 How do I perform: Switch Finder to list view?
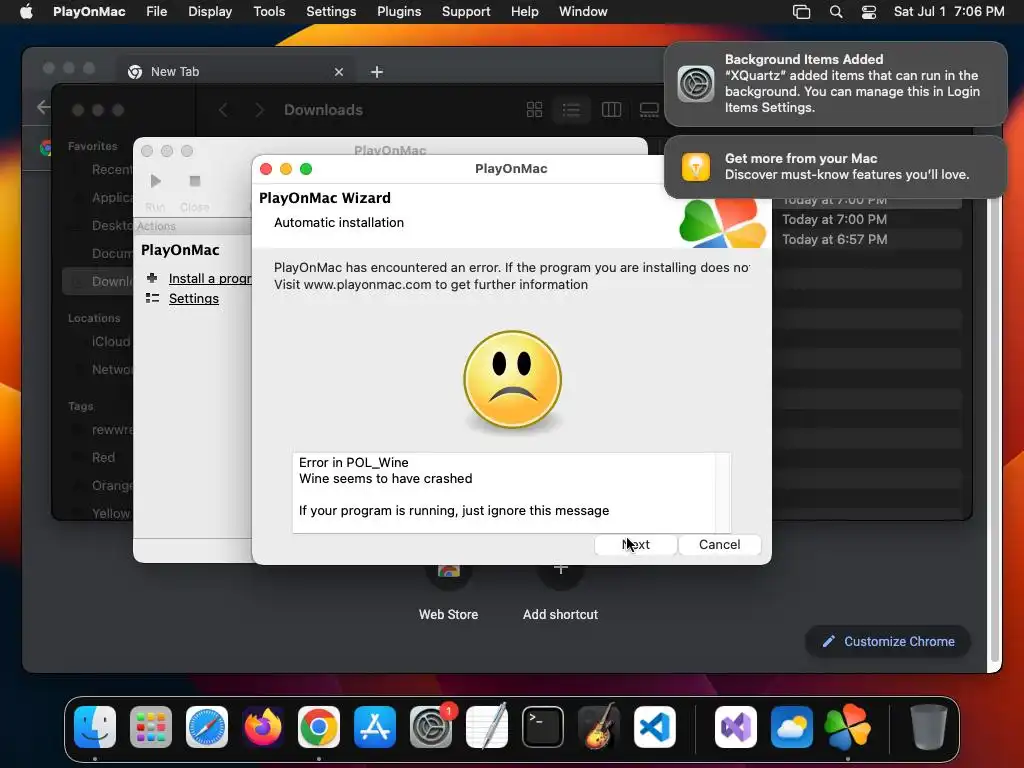tap(571, 110)
